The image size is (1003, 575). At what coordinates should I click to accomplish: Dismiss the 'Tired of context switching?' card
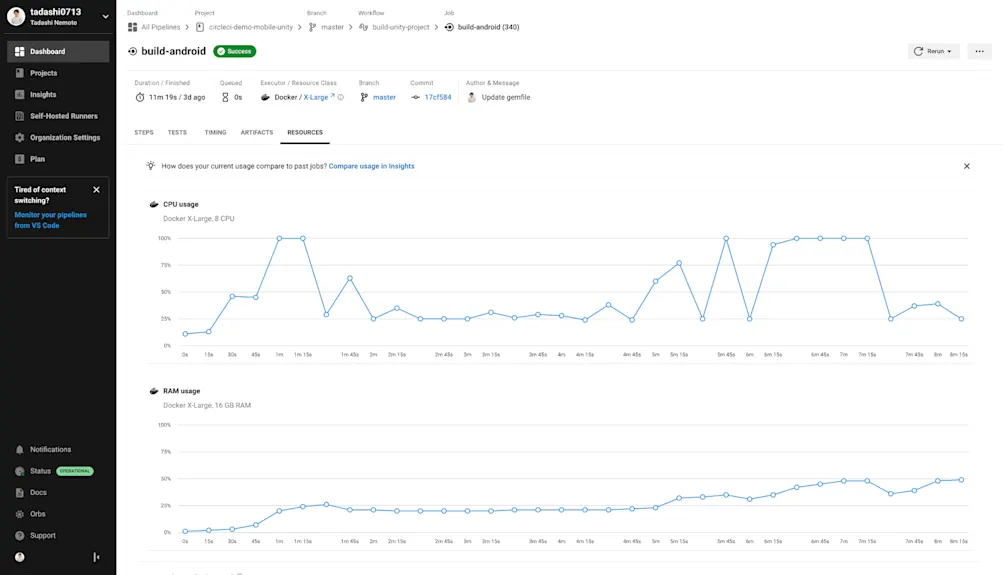click(97, 190)
